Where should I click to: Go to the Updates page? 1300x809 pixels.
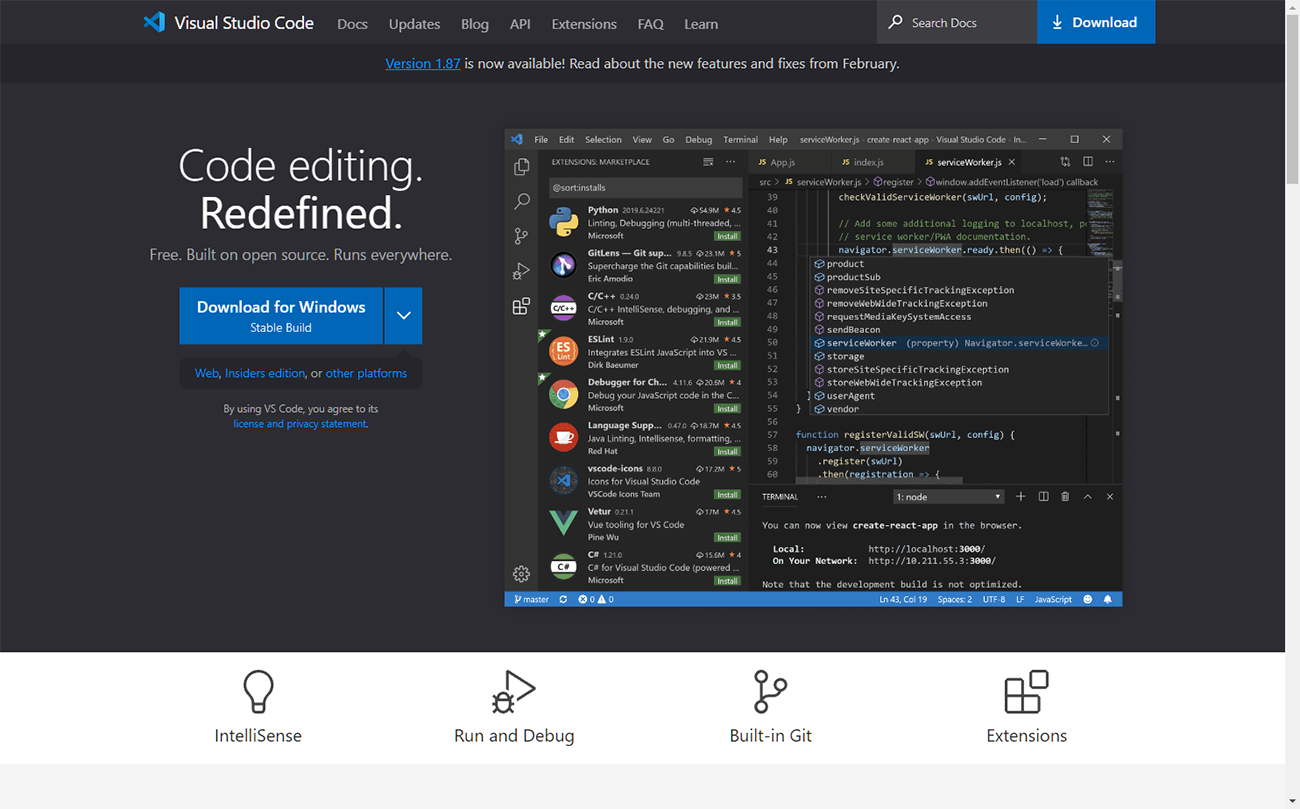[x=414, y=24]
